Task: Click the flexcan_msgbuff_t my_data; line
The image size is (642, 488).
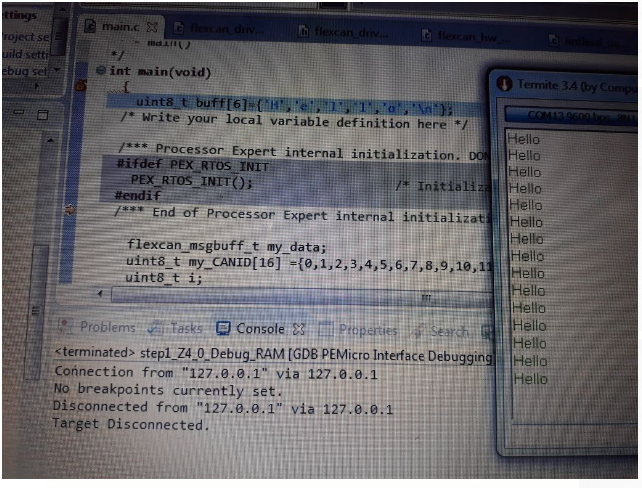Action: click(226, 246)
